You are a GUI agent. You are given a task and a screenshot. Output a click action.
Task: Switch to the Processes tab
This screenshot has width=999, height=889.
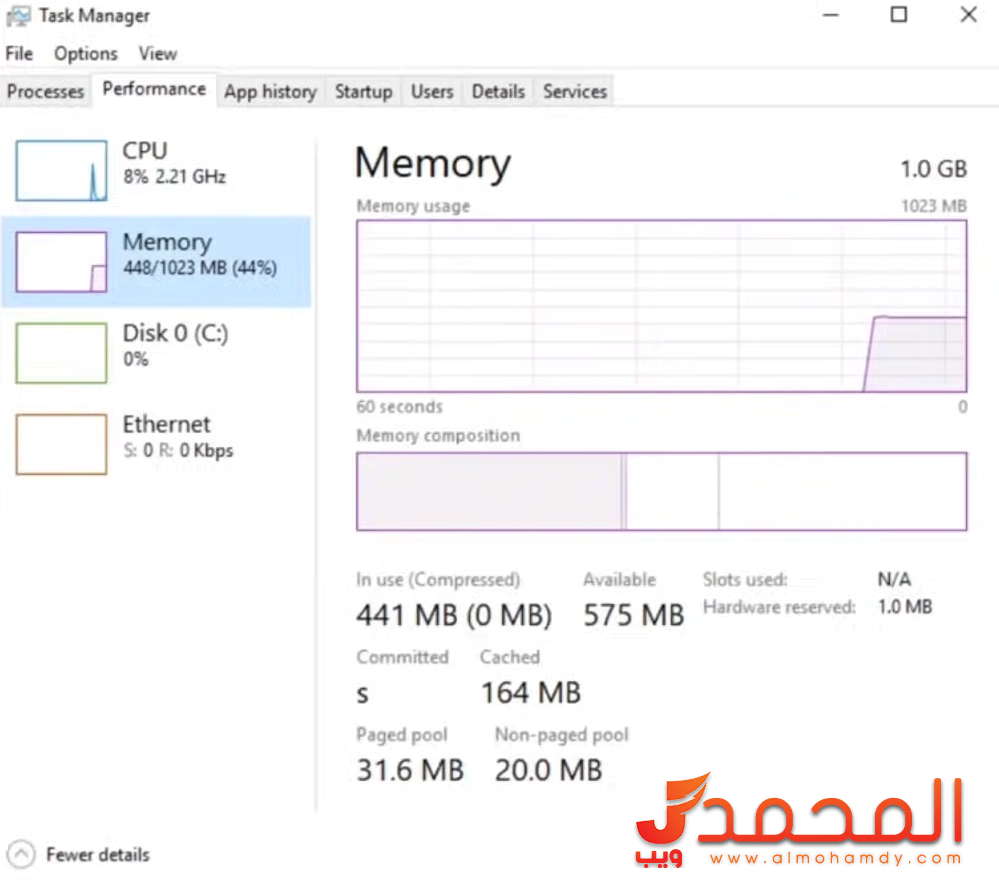[x=45, y=92]
